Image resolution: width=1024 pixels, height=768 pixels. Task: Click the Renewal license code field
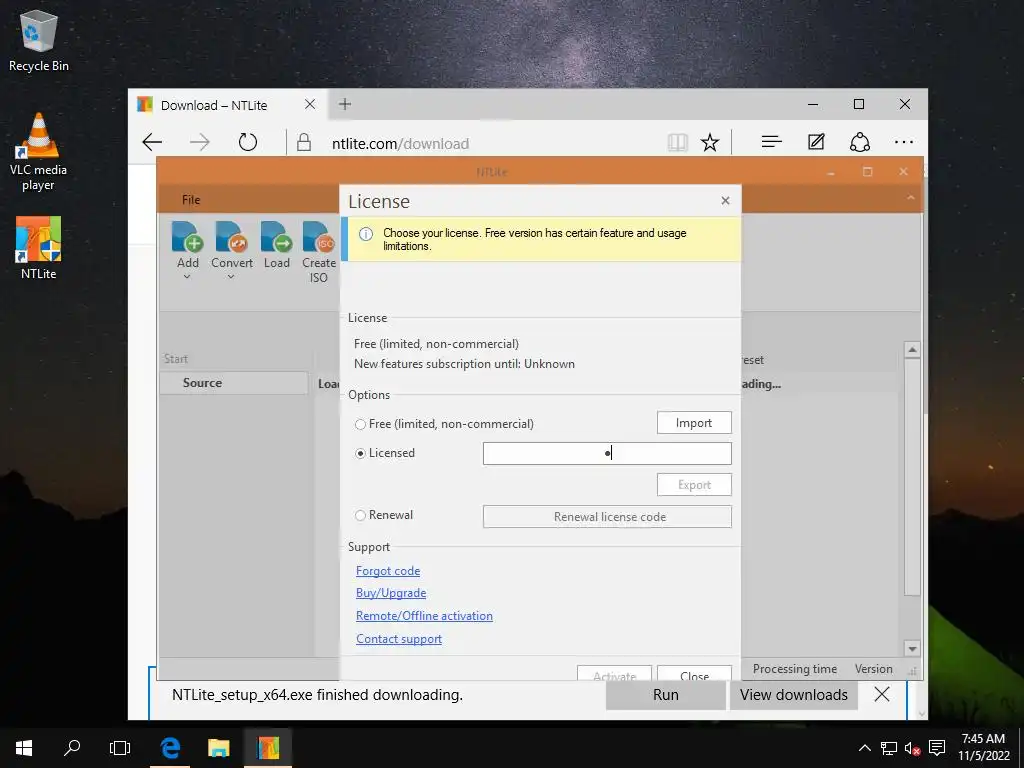(607, 517)
